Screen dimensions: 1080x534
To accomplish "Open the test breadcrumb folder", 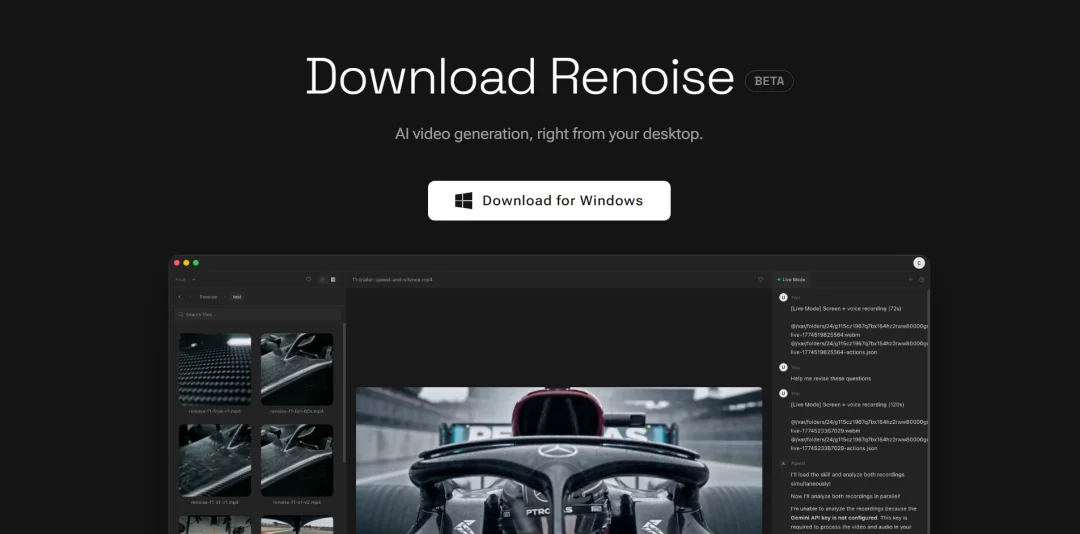I will [x=237, y=297].
